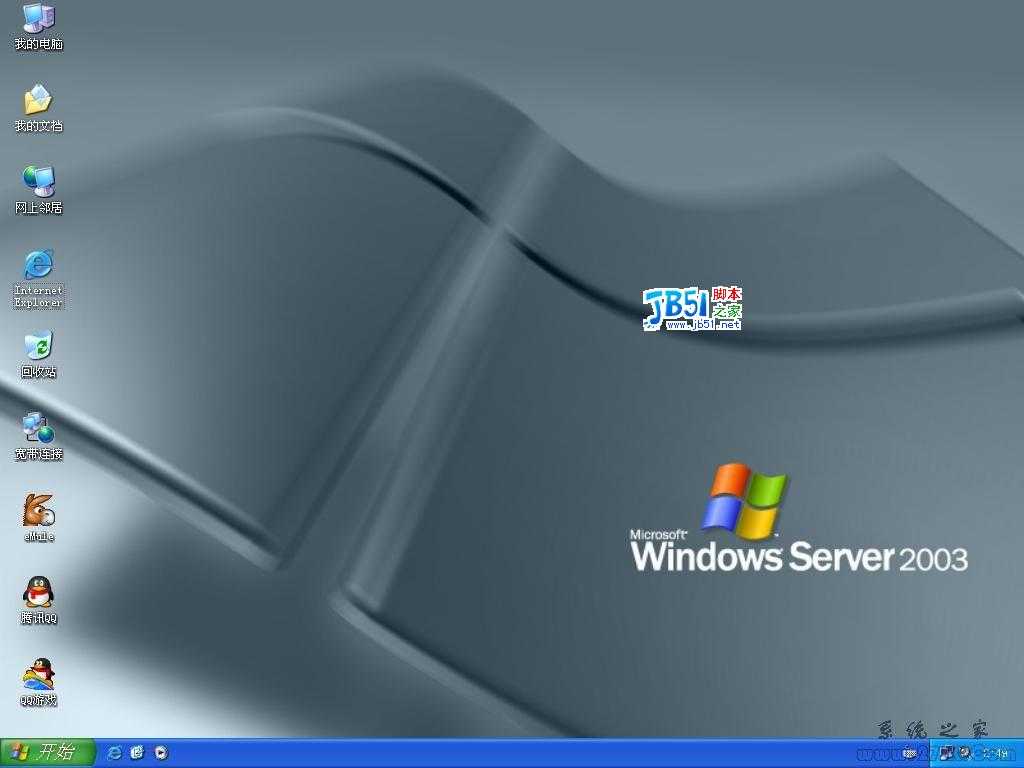1024x768 pixels.
Task: Launch Internet Explorer from Quick Launch
Action: (x=114, y=754)
